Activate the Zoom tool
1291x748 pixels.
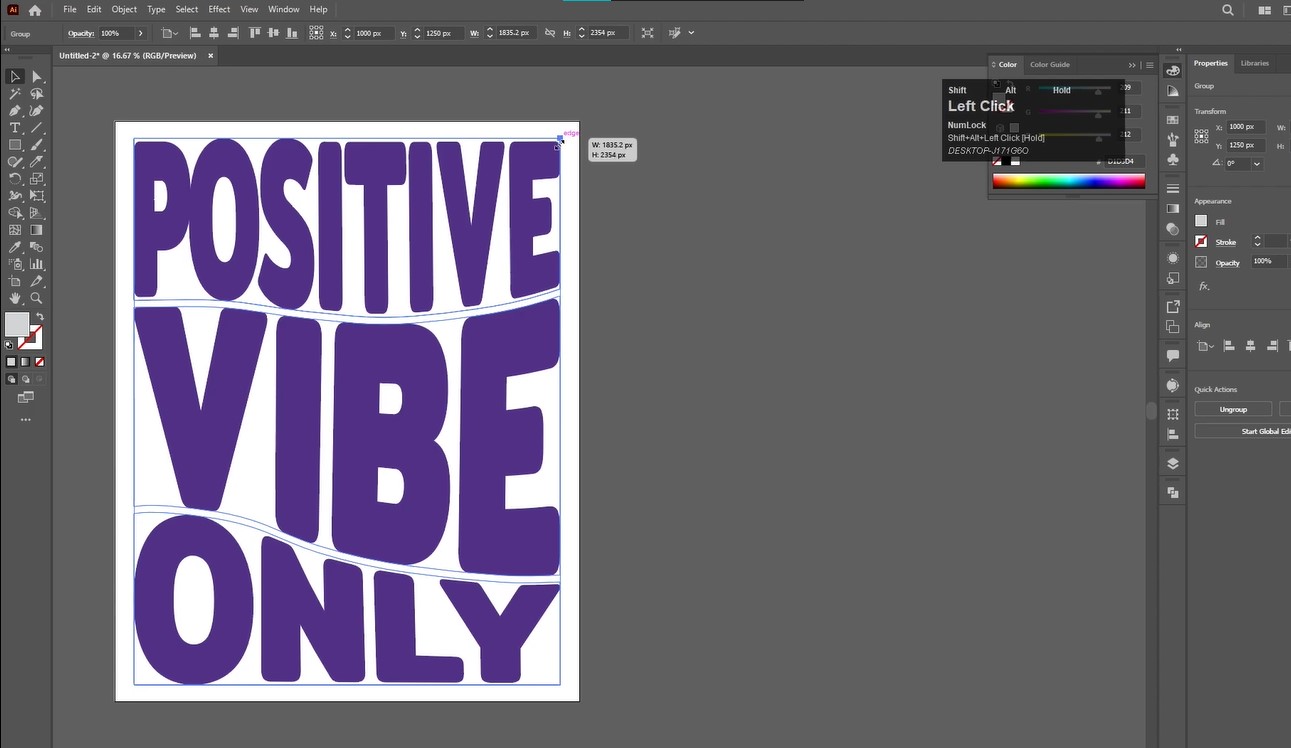point(37,298)
